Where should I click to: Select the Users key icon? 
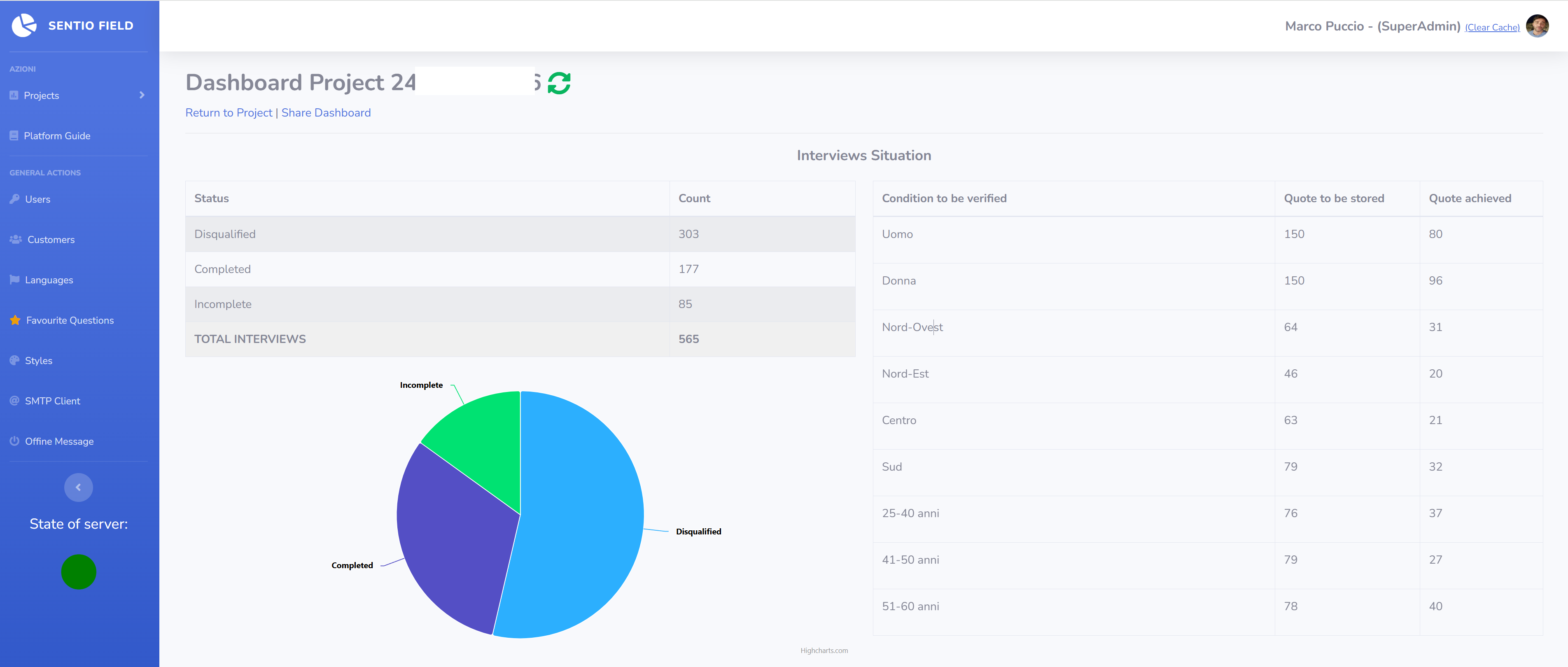pyautogui.click(x=14, y=199)
